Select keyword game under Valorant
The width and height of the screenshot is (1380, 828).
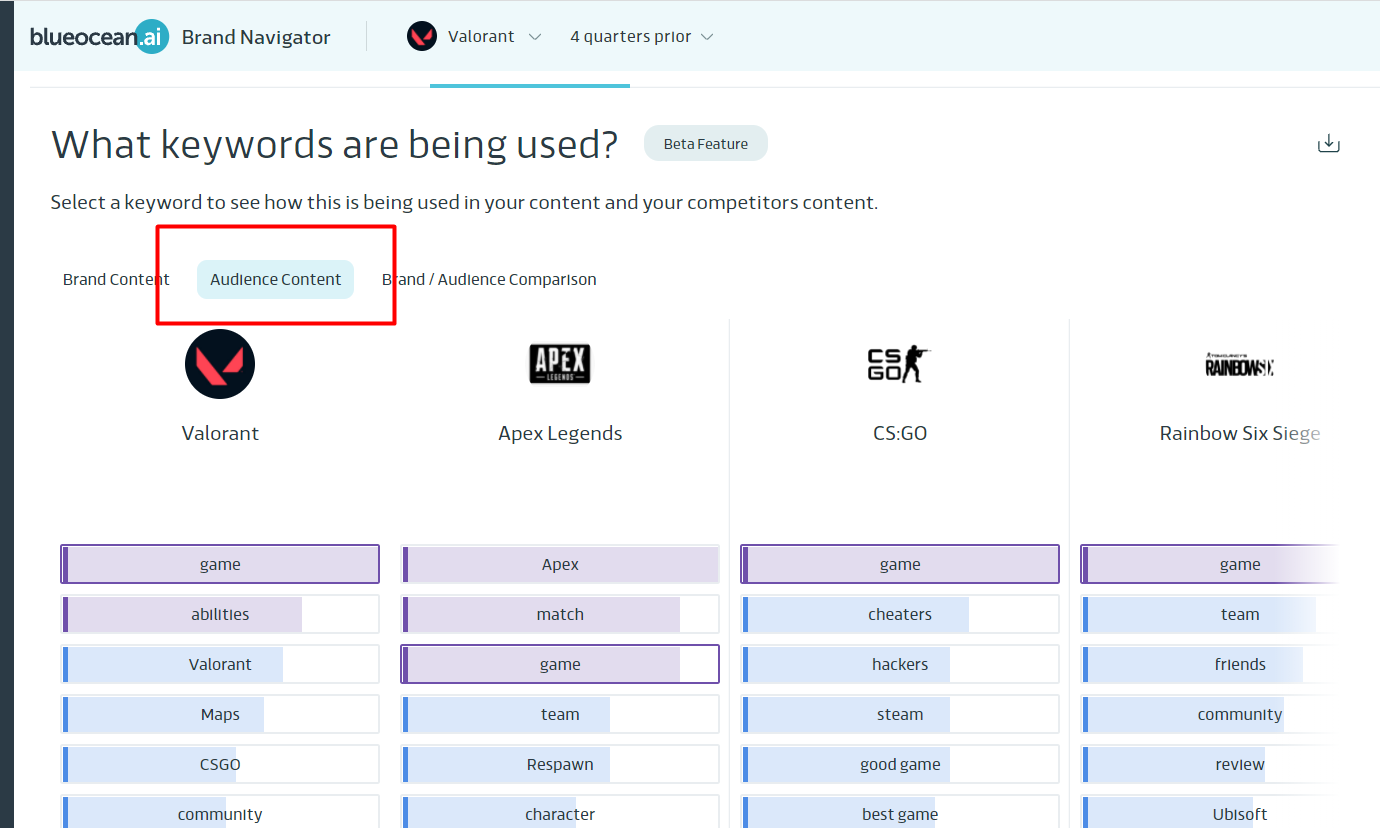[220, 565]
